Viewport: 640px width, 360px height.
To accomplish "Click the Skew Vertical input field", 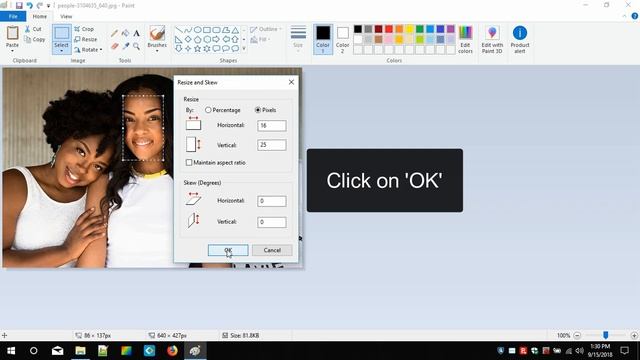I will [272, 222].
